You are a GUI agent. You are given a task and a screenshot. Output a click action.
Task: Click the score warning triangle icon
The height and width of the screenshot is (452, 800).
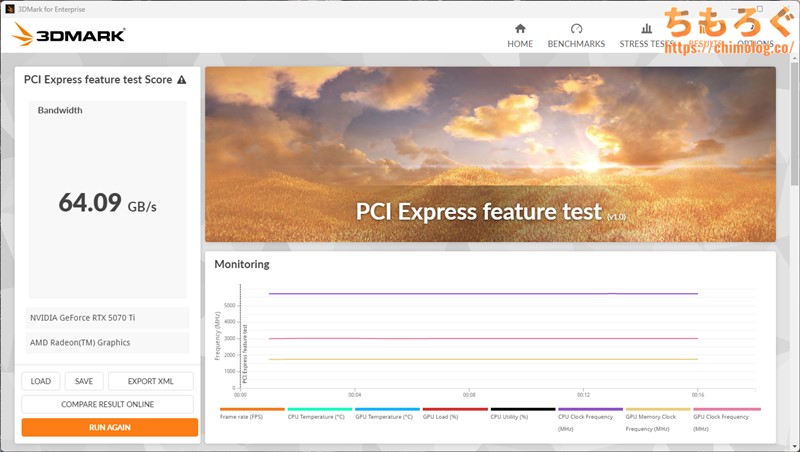pos(181,80)
